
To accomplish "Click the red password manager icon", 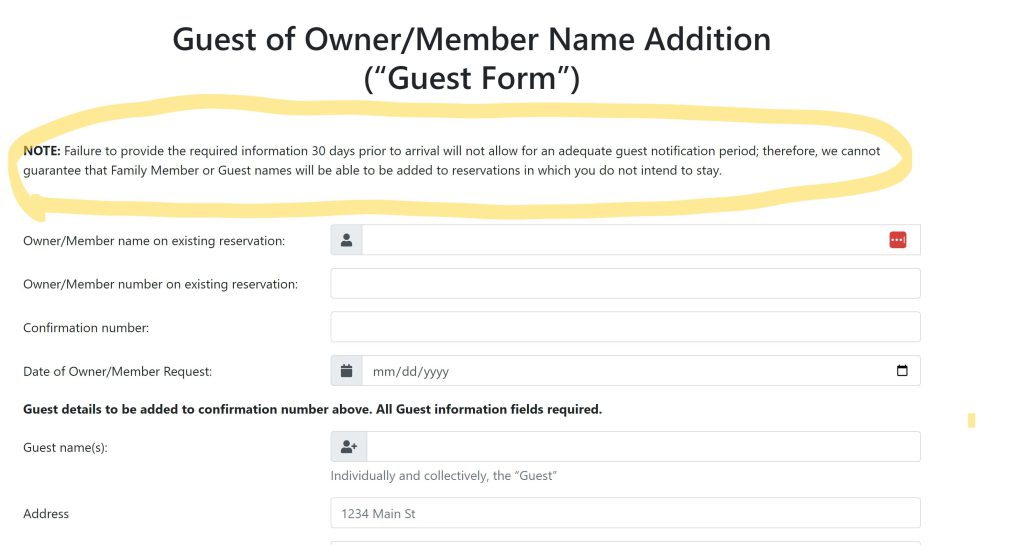I will point(897,240).
